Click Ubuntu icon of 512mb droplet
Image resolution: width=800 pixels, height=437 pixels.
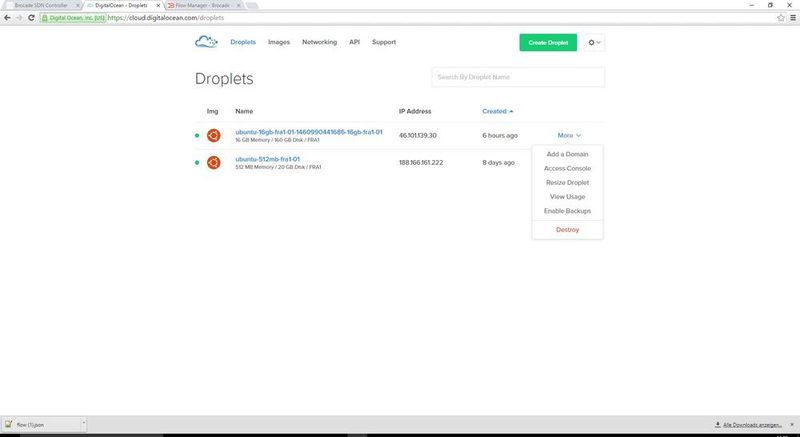point(213,163)
